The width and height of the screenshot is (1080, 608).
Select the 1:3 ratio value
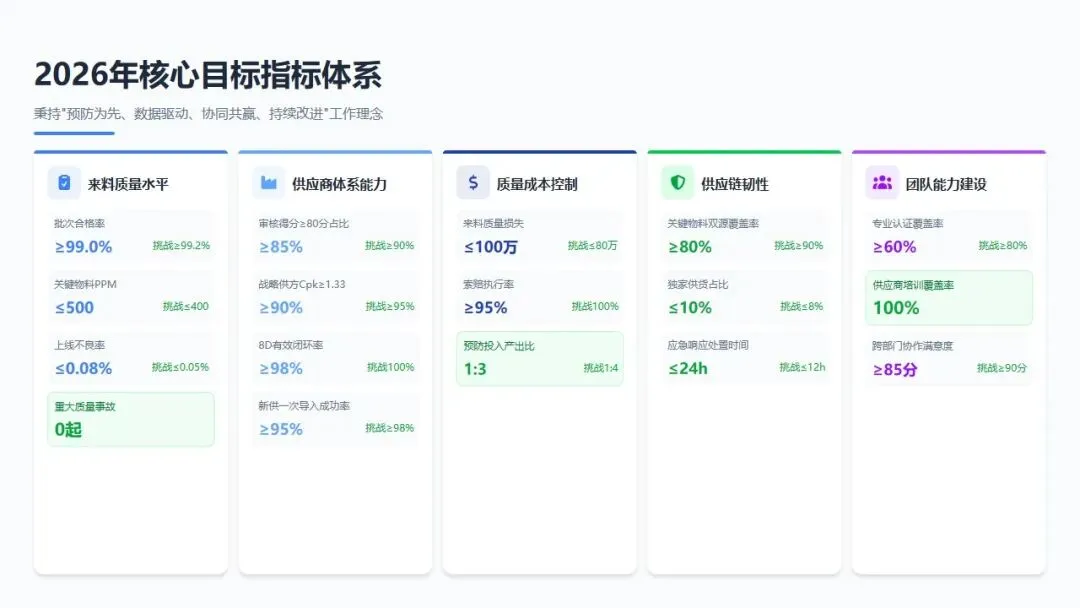coord(475,368)
